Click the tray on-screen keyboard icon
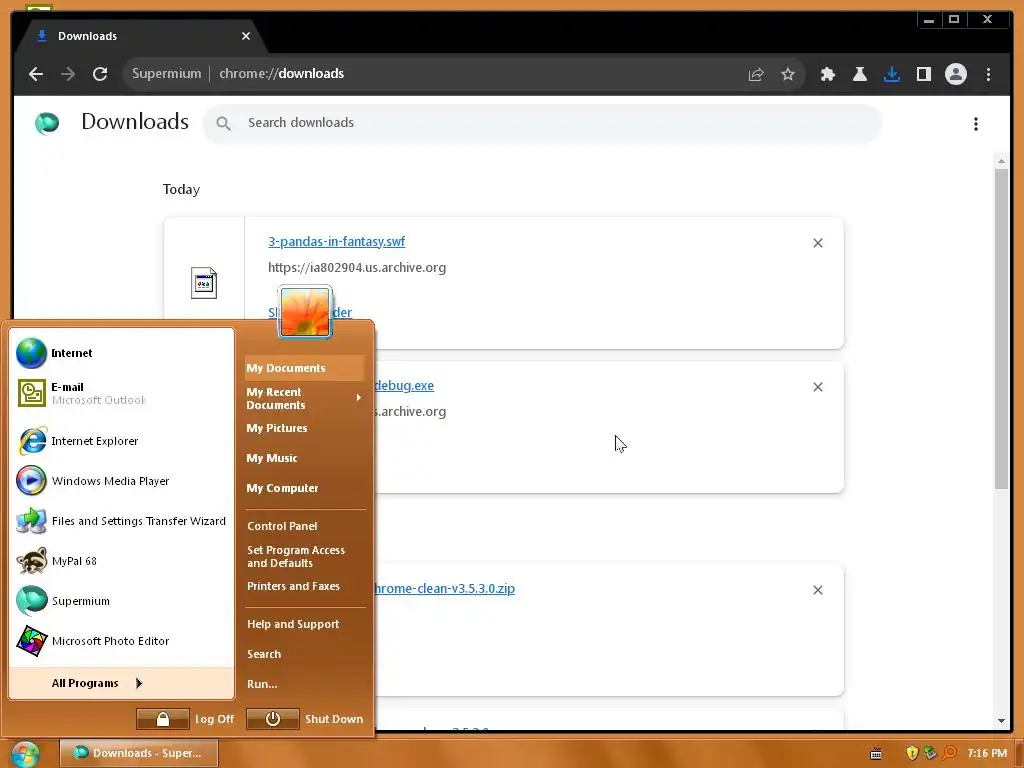Screen dimensions: 1024x768 (876, 754)
